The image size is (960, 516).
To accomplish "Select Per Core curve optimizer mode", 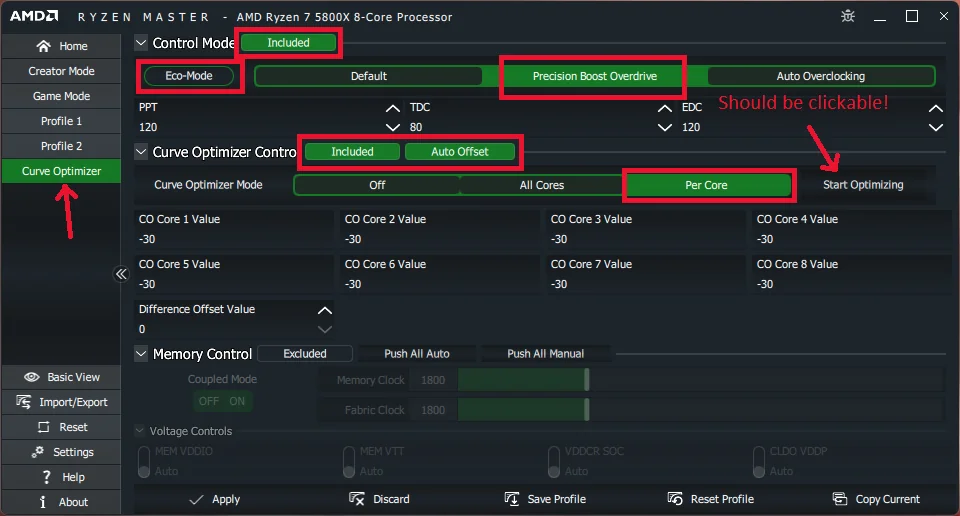I will pos(707,185).
